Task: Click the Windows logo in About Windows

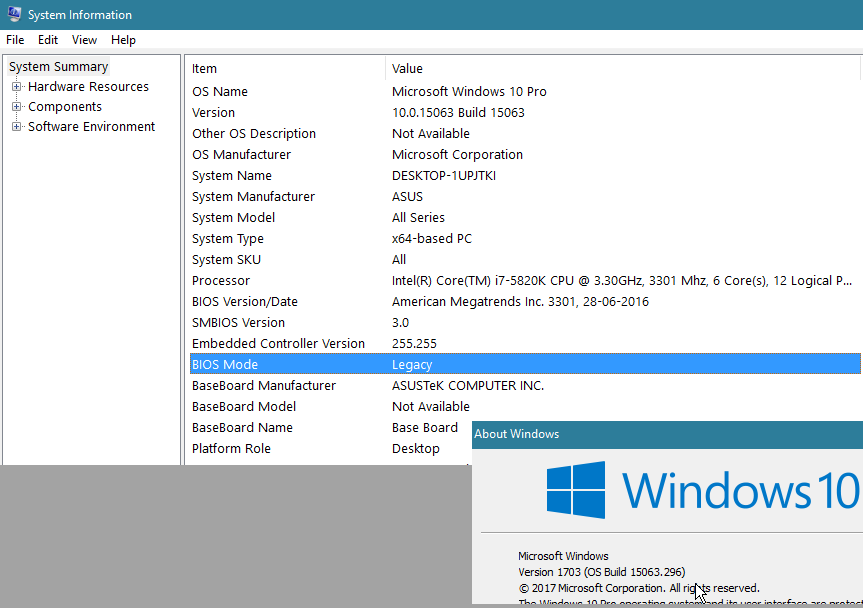Action: [x=576, y=490]
